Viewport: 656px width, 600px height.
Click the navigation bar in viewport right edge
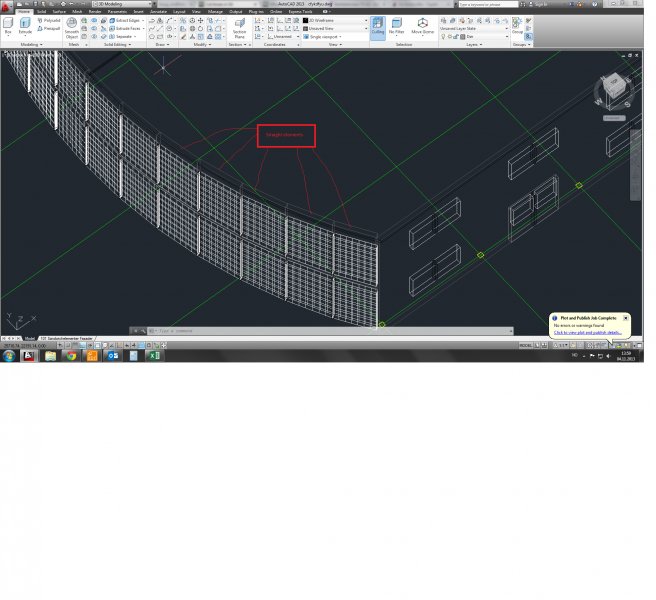pos(635,164)
